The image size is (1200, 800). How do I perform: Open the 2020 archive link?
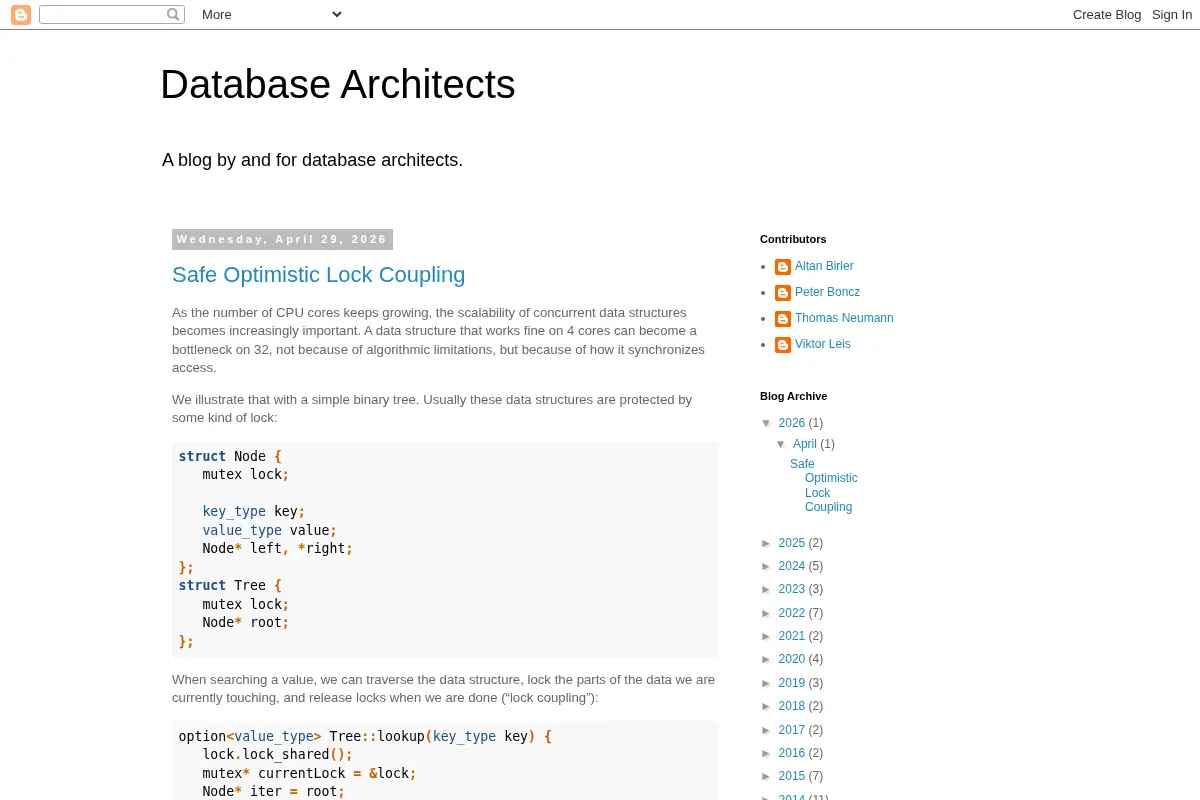792,659
